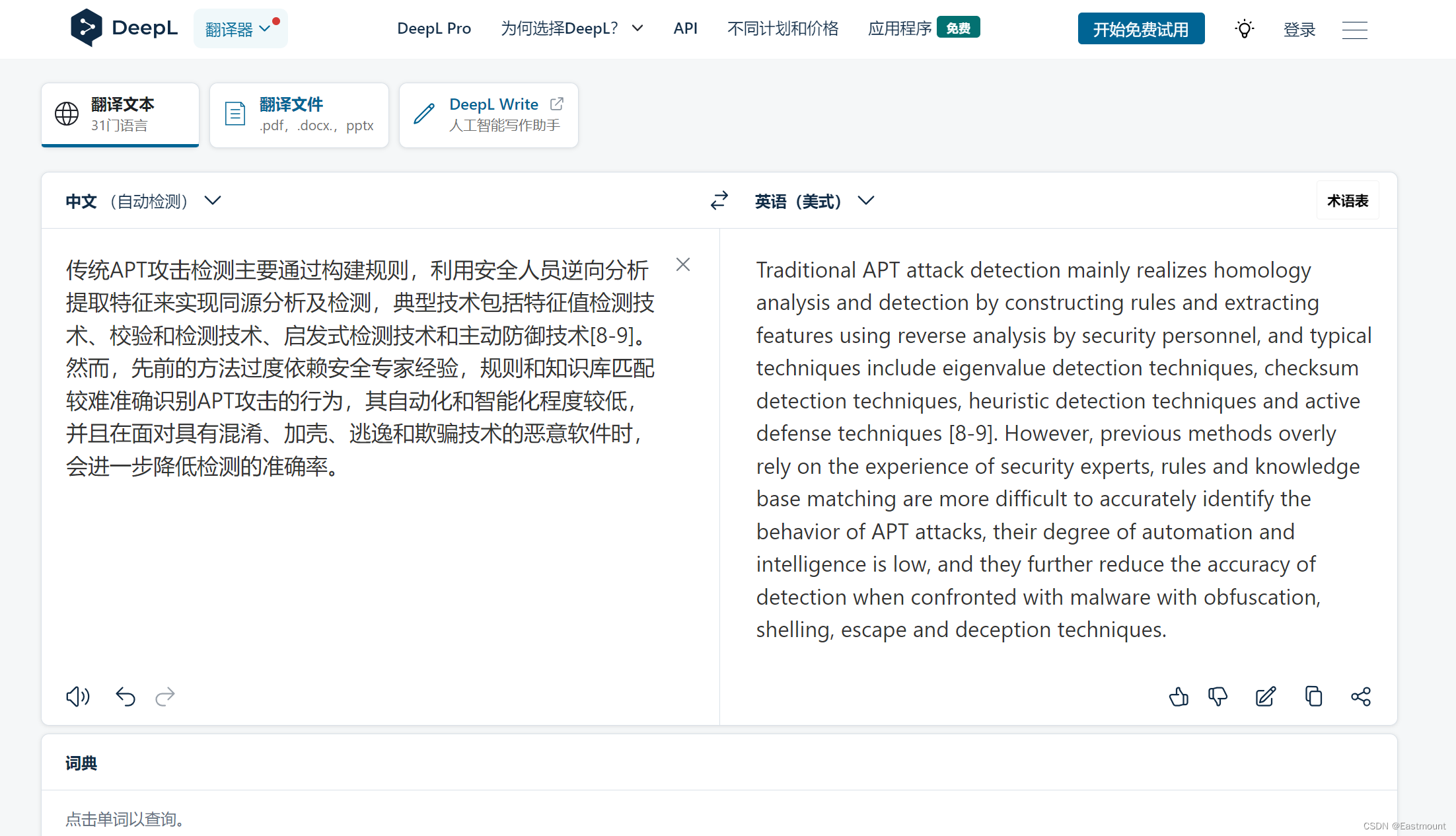Copy the translated text to clipboard
The width and height of the screenshot is (1456, 836).
click(x=1313, y=697)
